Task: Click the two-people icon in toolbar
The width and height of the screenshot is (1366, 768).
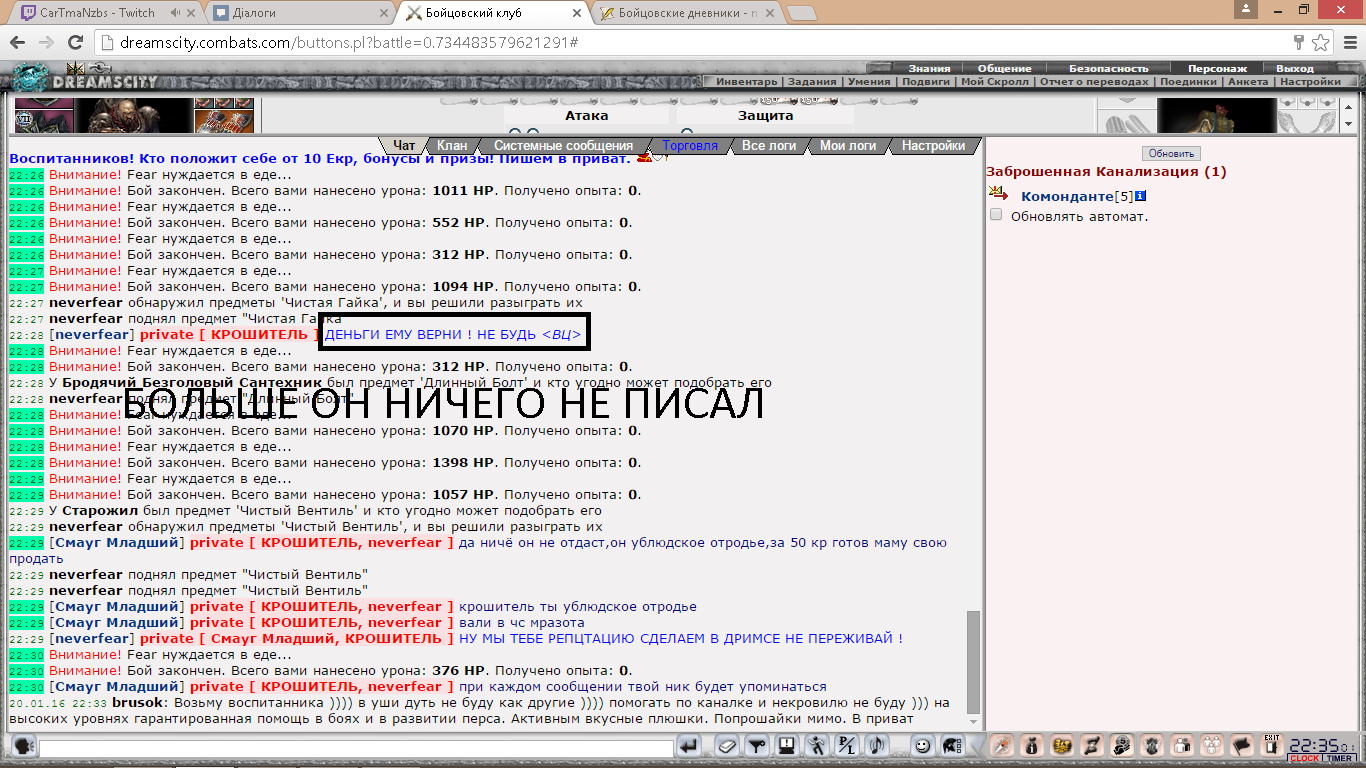Action: (x=1182, y=745)
